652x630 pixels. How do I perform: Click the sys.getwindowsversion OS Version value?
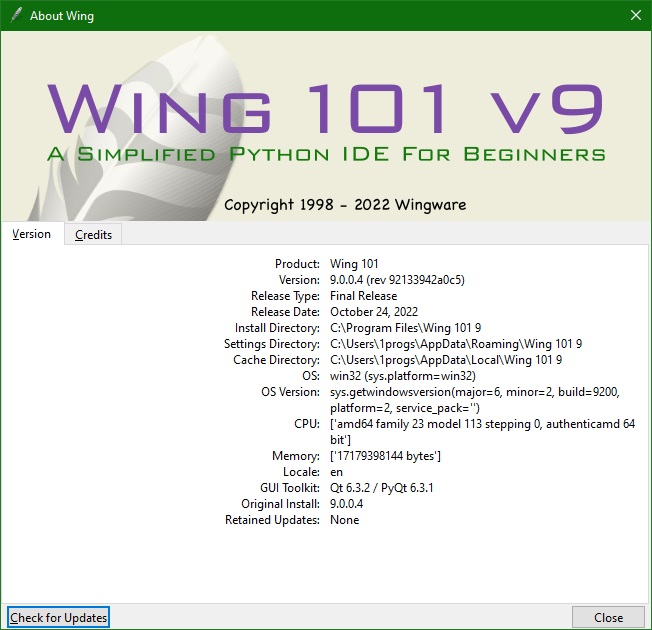(x=475, y=400)
